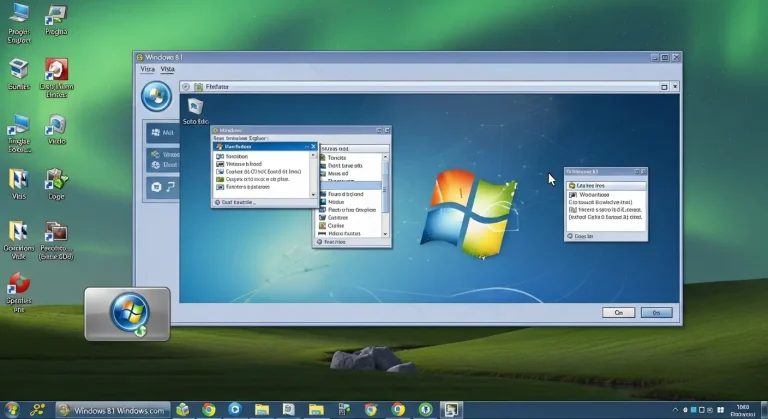768x419 pixels.
Task: Open the 'Vias' desktop icon
Action: coord(19,184)
